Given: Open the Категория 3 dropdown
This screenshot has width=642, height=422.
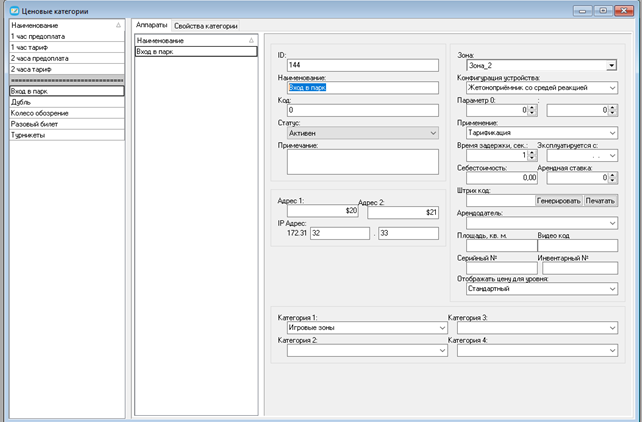Looking at the screenshot, I should [538, 328].
